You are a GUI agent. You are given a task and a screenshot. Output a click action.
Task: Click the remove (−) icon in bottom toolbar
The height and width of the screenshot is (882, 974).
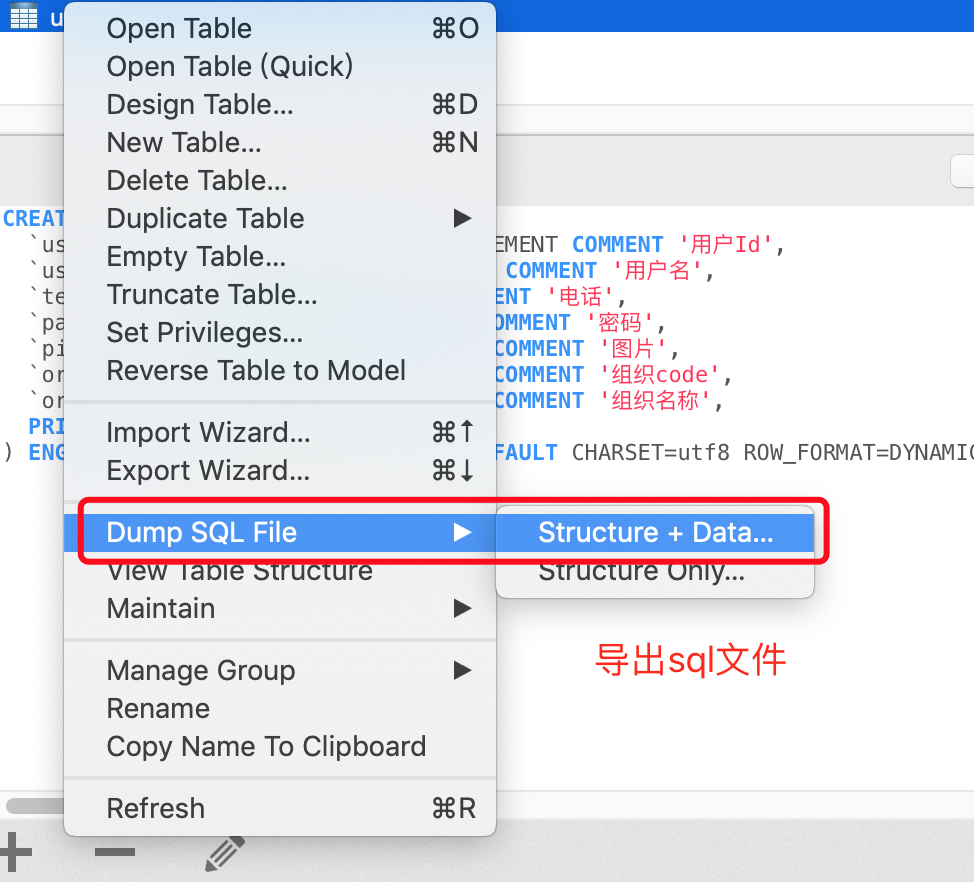[x=113, y=851]
